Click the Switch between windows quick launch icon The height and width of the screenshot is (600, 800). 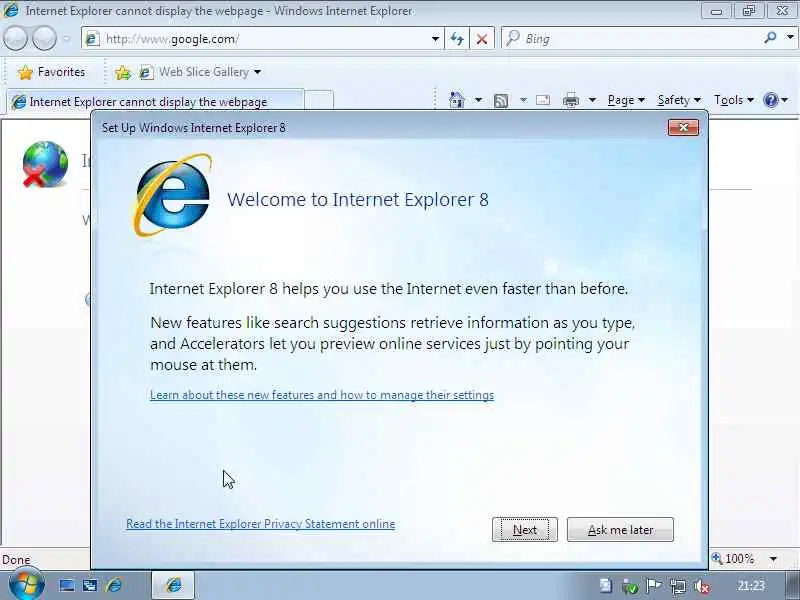coord(90,585)
